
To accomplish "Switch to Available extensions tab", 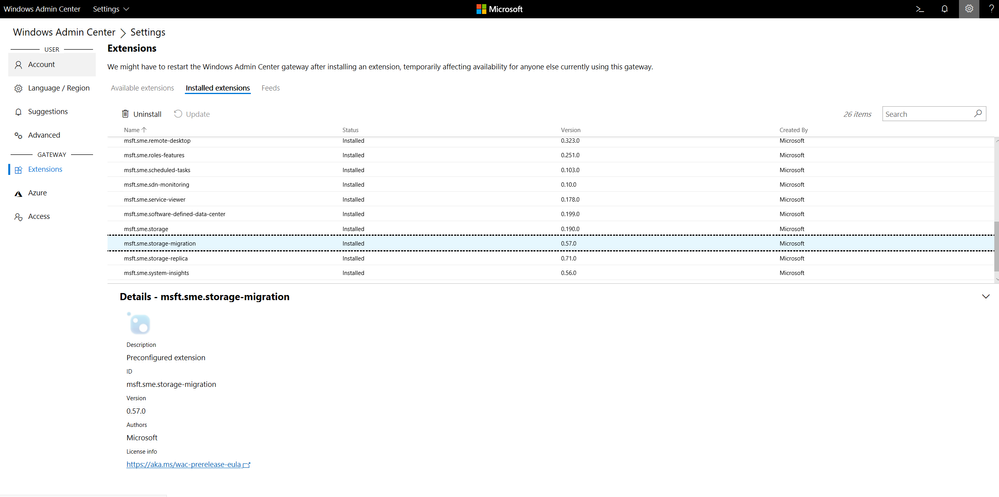I will (x=142, y=88).
